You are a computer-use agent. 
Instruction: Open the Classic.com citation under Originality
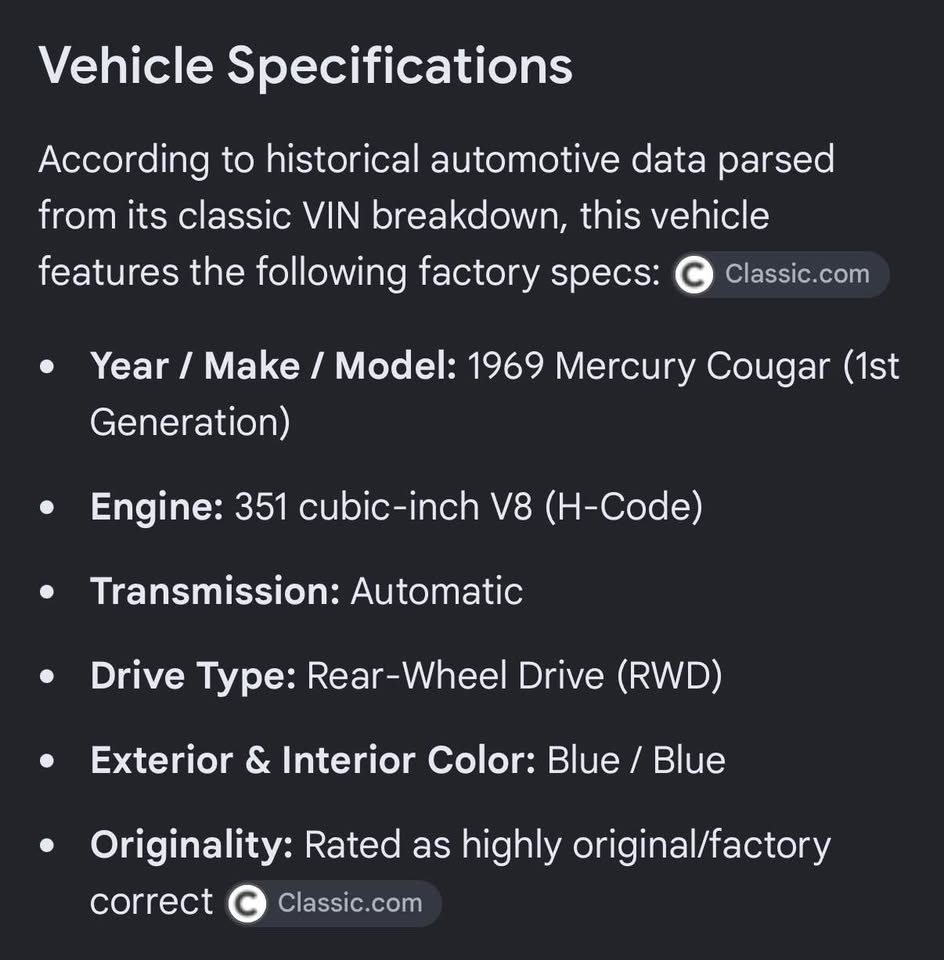pyautogui.click(x=333, y=903)
